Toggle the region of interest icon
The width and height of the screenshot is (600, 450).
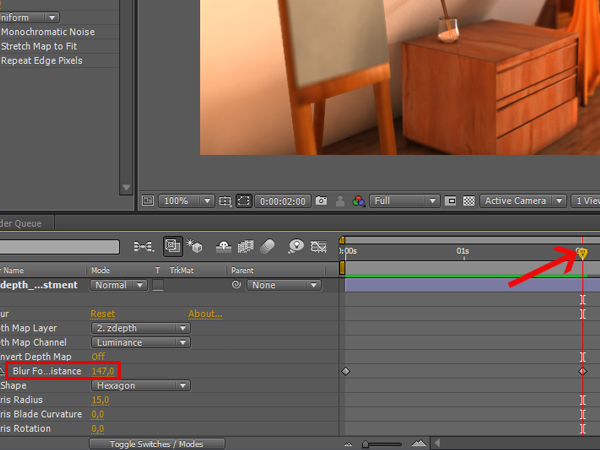[x=244, y=201]
